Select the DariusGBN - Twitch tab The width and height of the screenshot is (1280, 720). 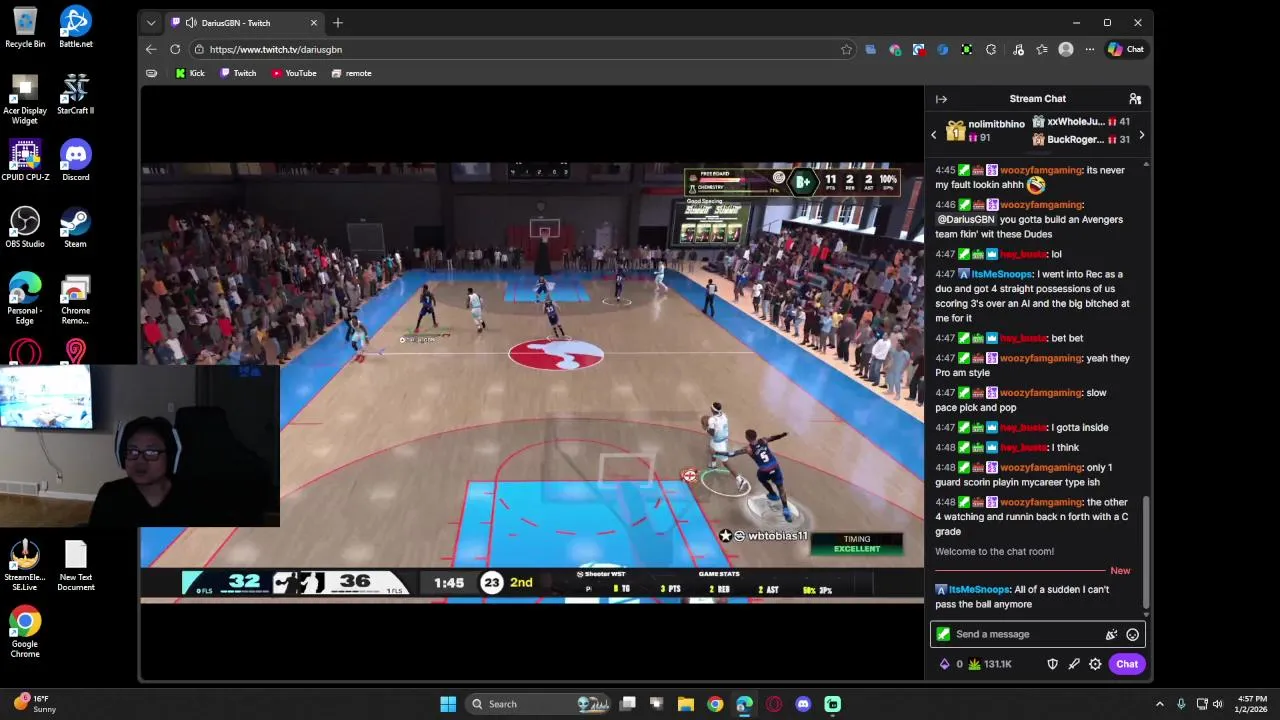click(244, 22)
